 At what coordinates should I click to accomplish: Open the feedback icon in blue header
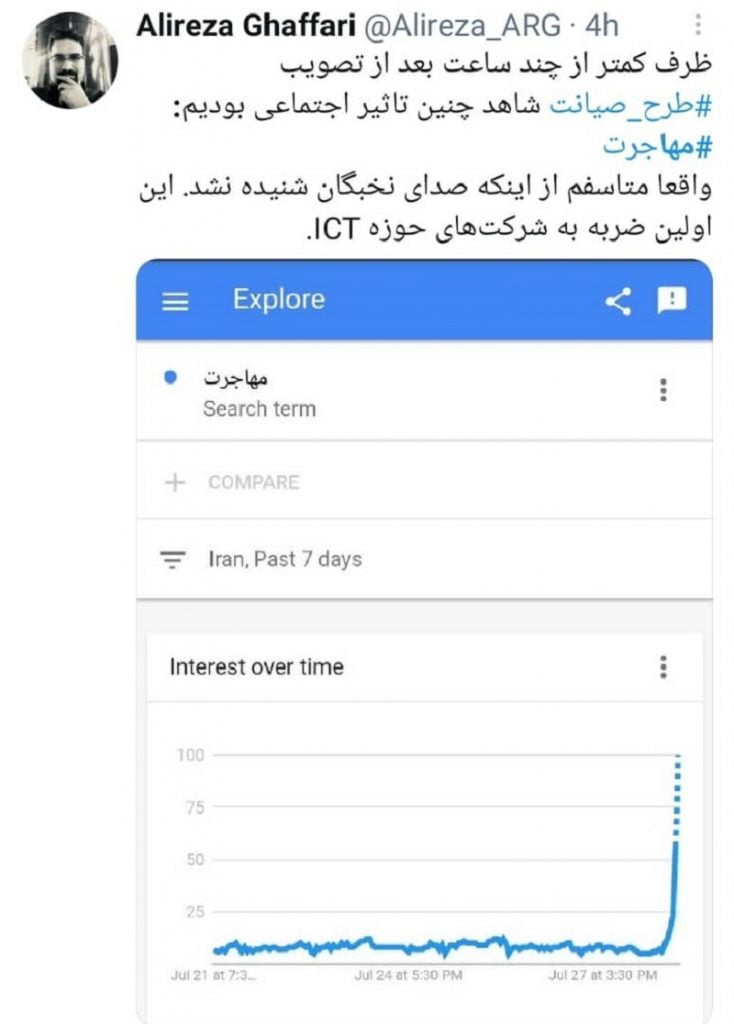[672, 300]
